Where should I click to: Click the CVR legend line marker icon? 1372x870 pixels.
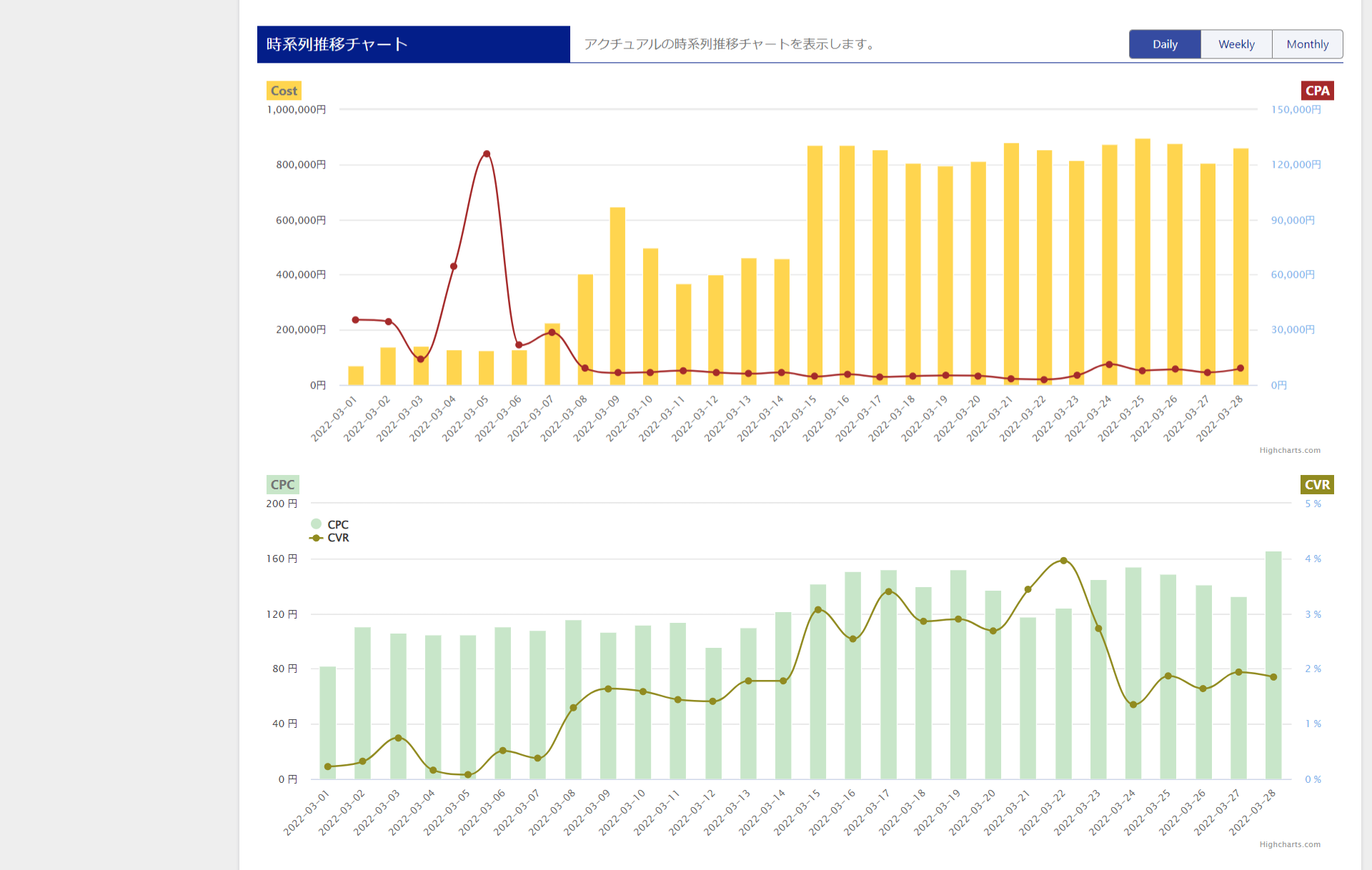317,538
